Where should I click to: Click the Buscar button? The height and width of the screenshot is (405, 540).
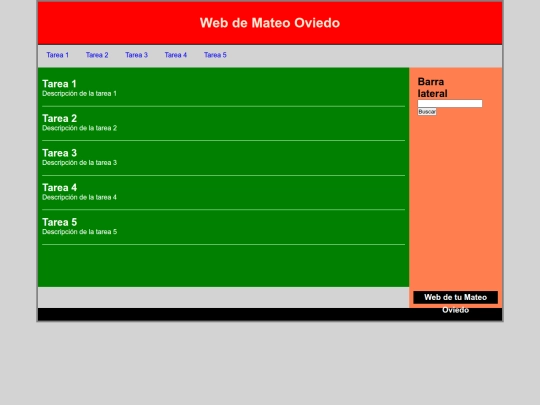[427, 112]
